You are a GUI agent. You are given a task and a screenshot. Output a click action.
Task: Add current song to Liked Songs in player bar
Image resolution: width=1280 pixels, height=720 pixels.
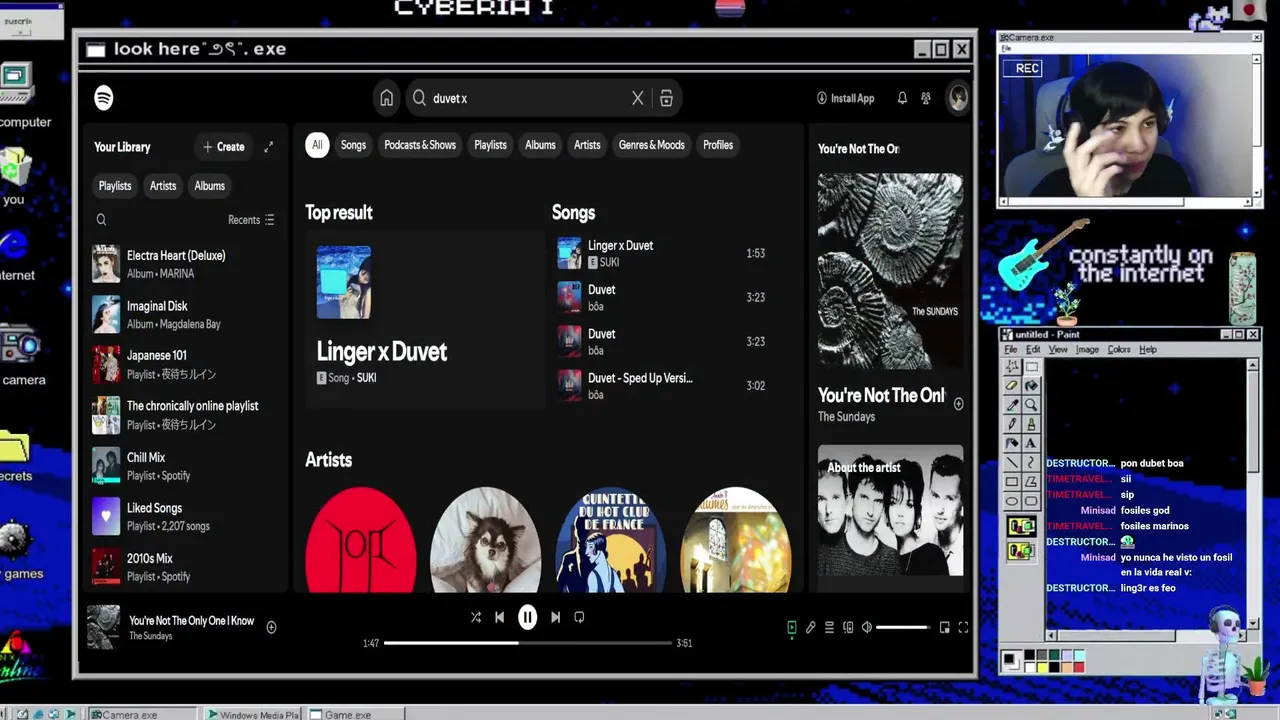(271, 627)
